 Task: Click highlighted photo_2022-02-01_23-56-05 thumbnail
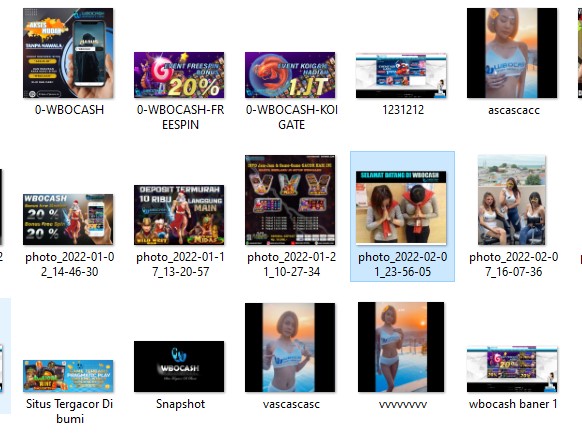[x=401, y=208]
